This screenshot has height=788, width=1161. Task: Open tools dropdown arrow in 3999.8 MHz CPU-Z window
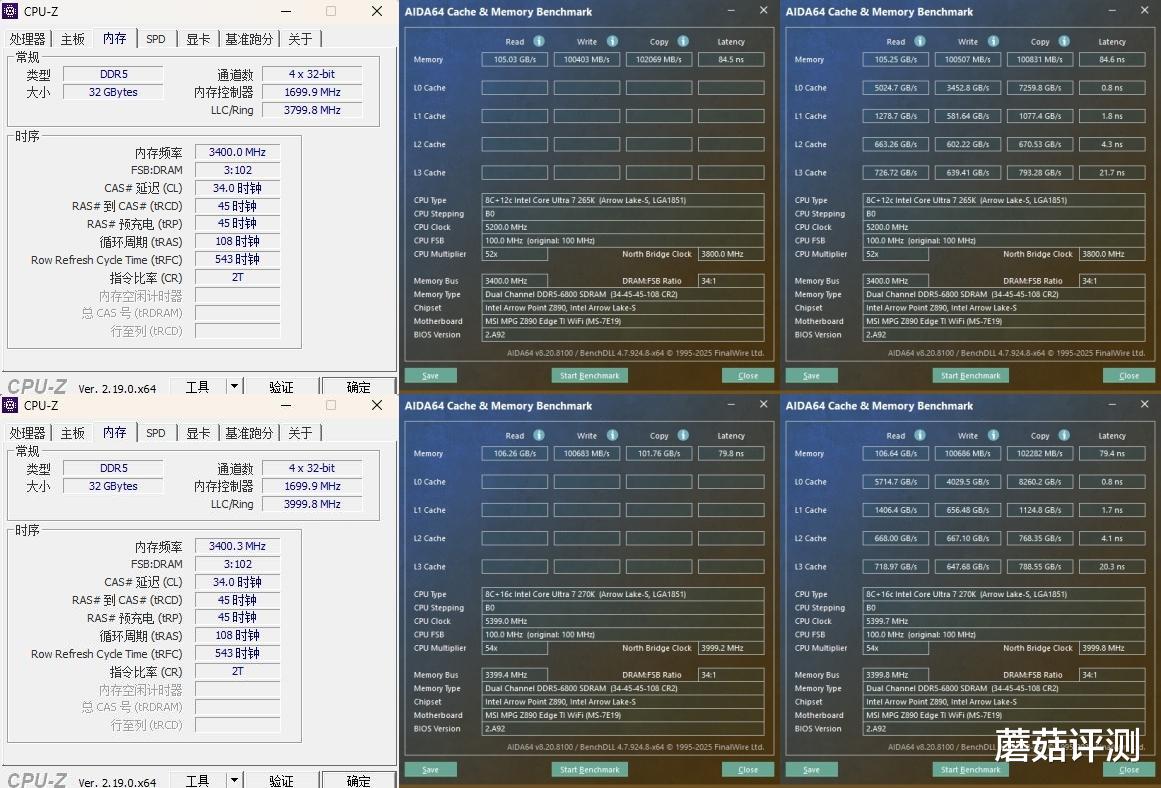coord(234,780)
